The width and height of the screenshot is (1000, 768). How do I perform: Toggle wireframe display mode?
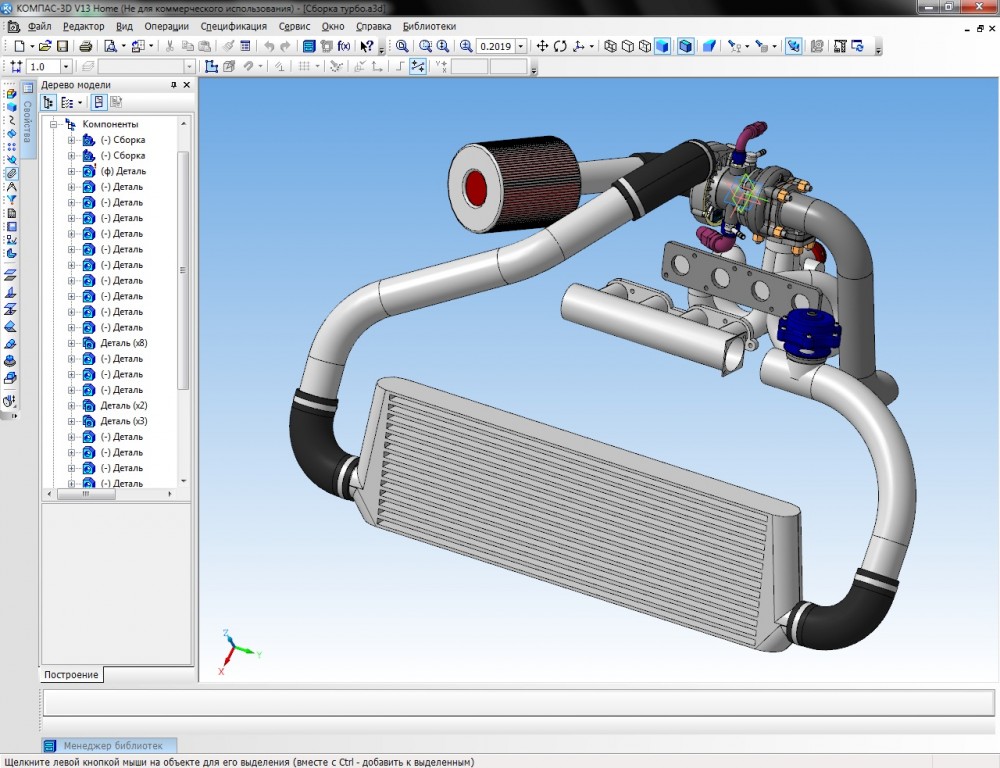610,46
